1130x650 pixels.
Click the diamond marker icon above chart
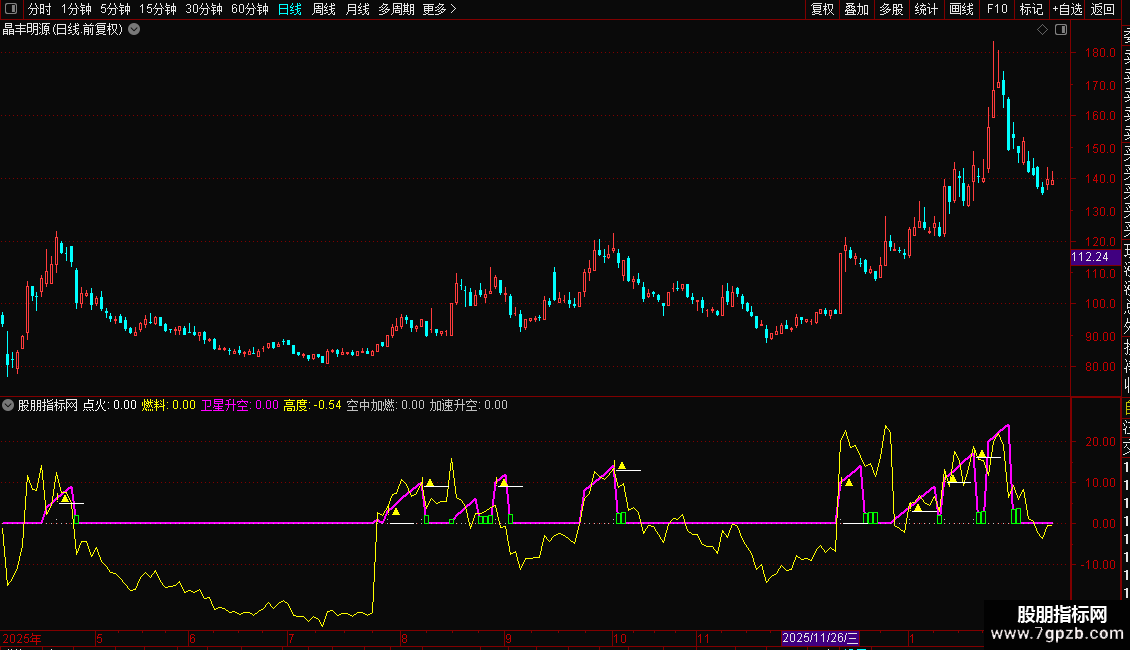(x=1042, y=30)
